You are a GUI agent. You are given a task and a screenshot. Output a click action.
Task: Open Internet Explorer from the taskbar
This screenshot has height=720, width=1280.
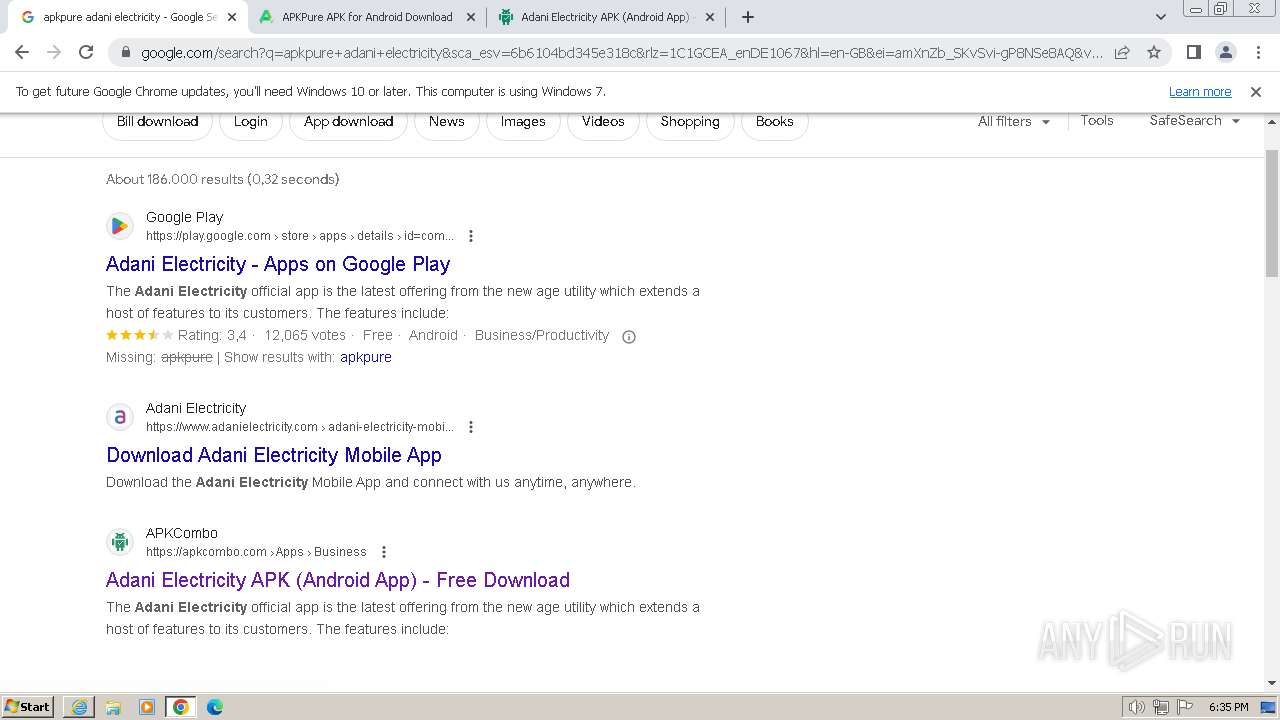click(79, 707)
